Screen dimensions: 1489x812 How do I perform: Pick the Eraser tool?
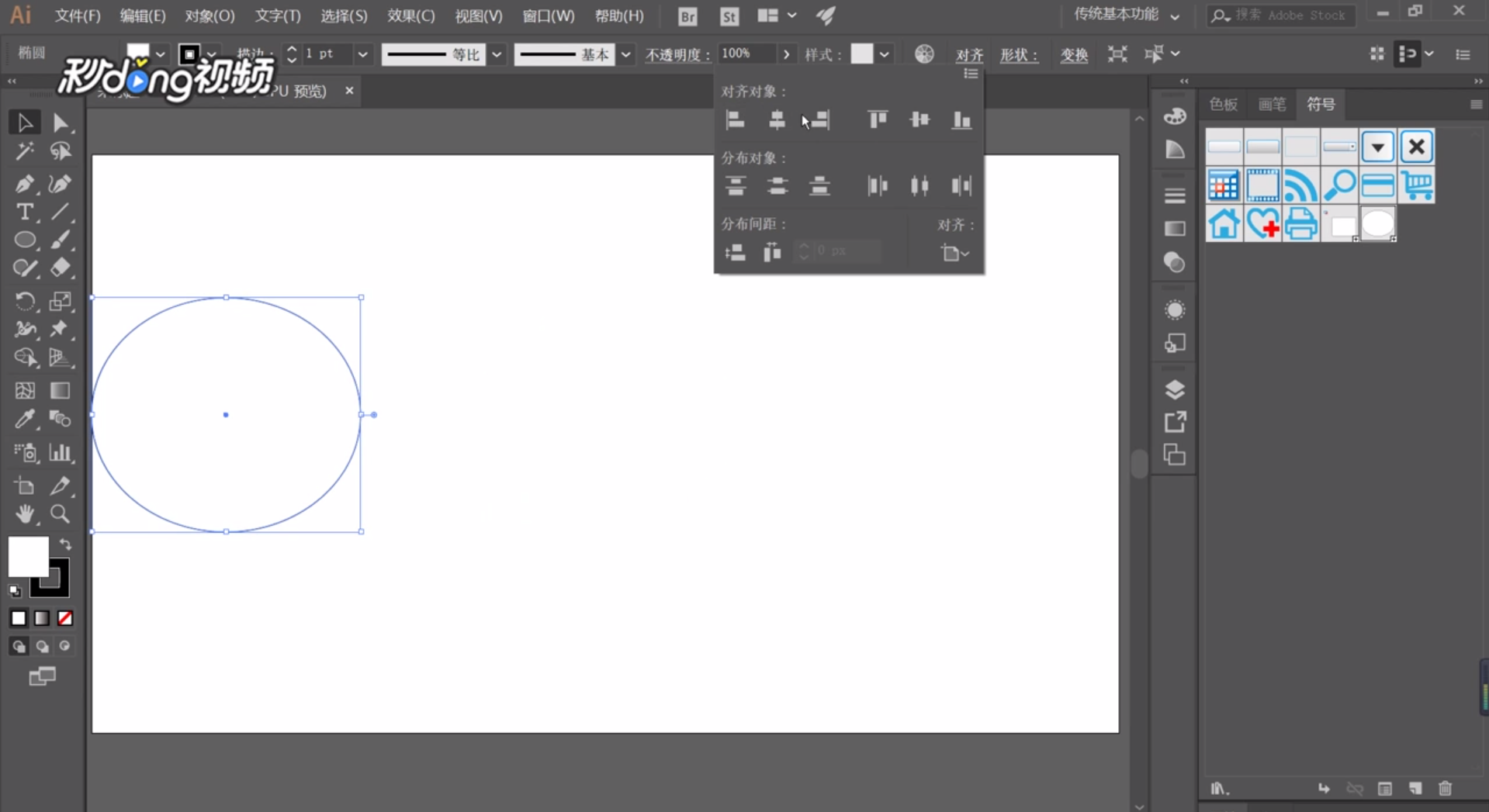[60, 268]
